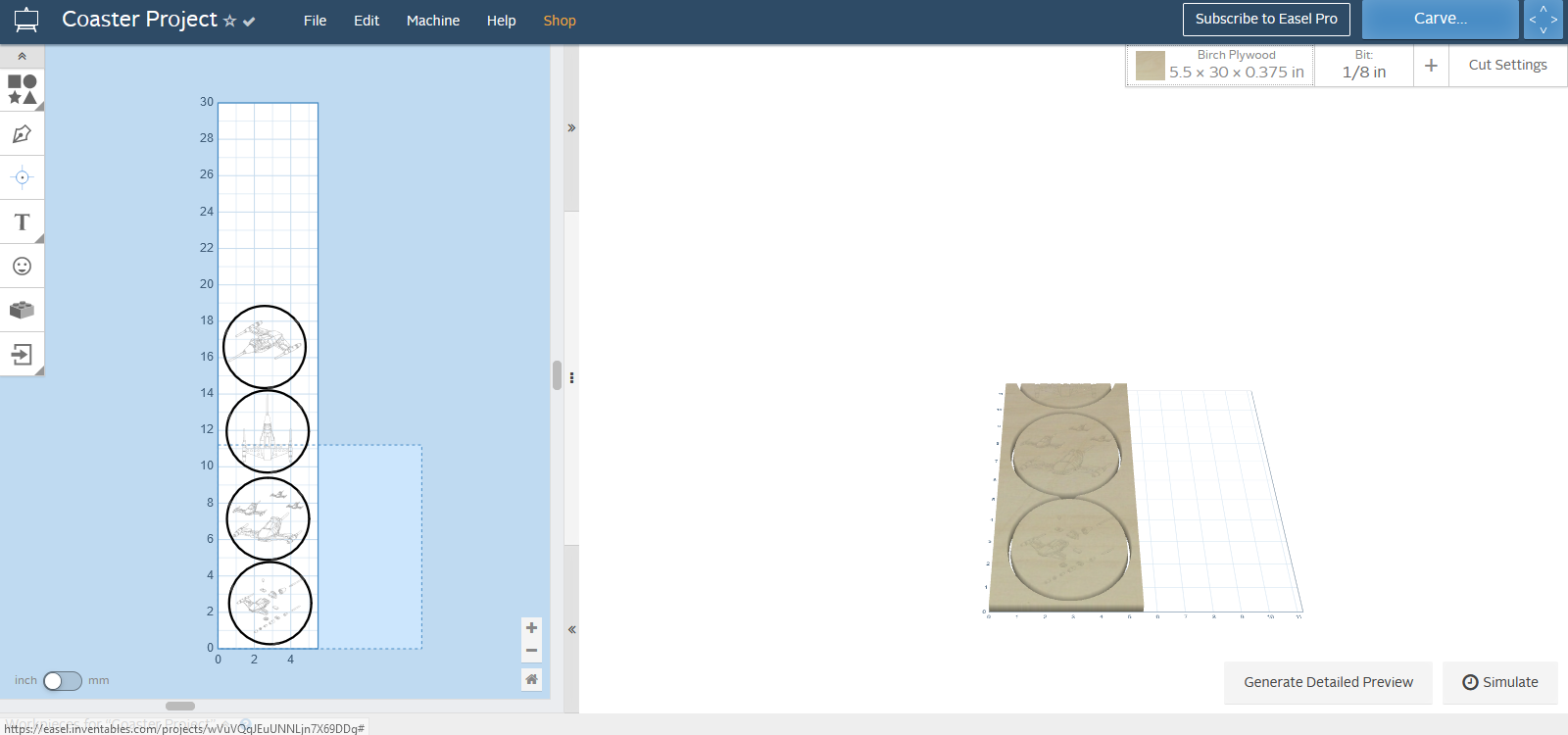The width and height of the screenshot is (1568, 735).
Task: Open the Help menu
Action: click(x=501, y=21)
